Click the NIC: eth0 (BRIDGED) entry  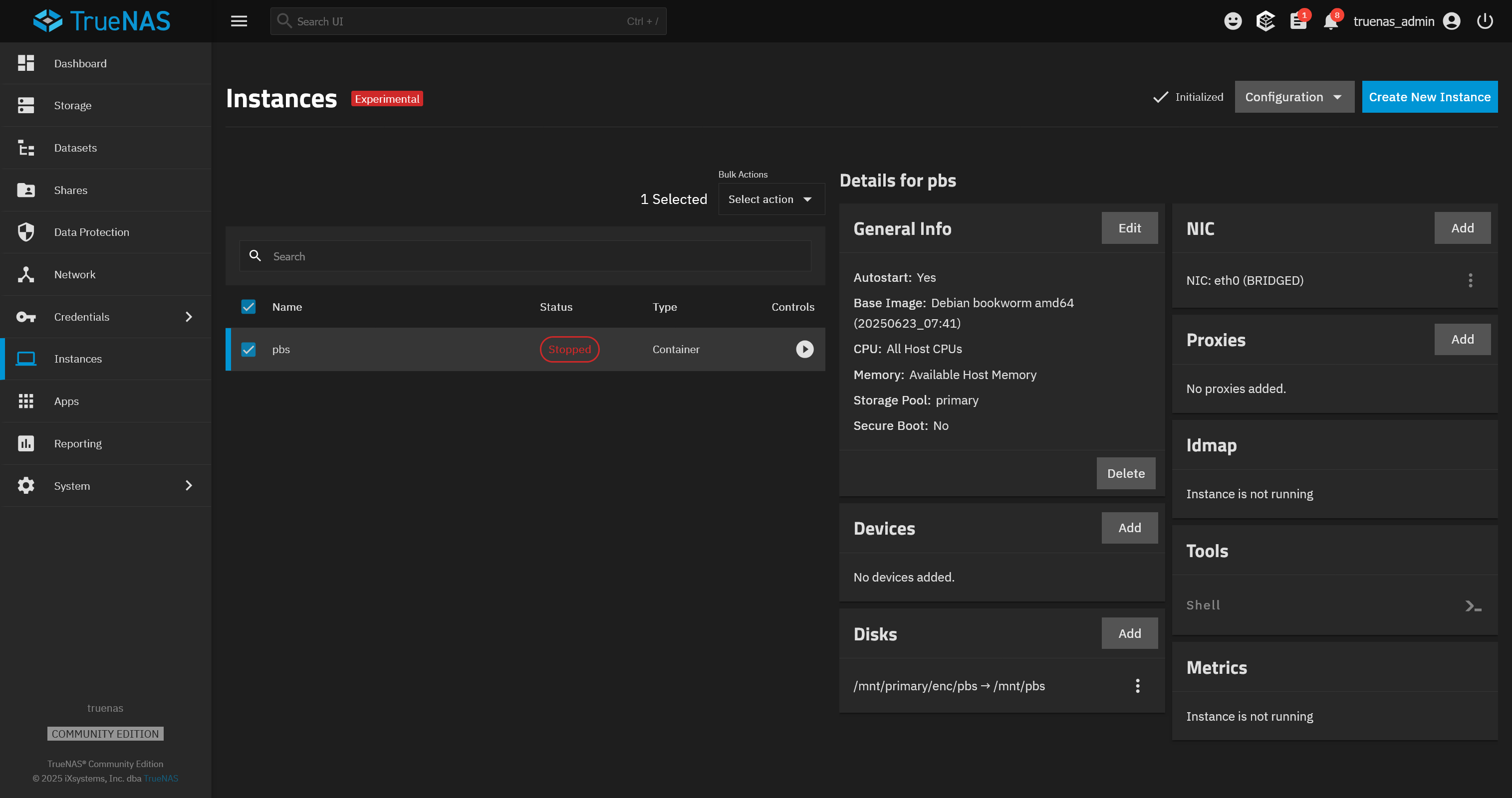(x=1245, y=280)
